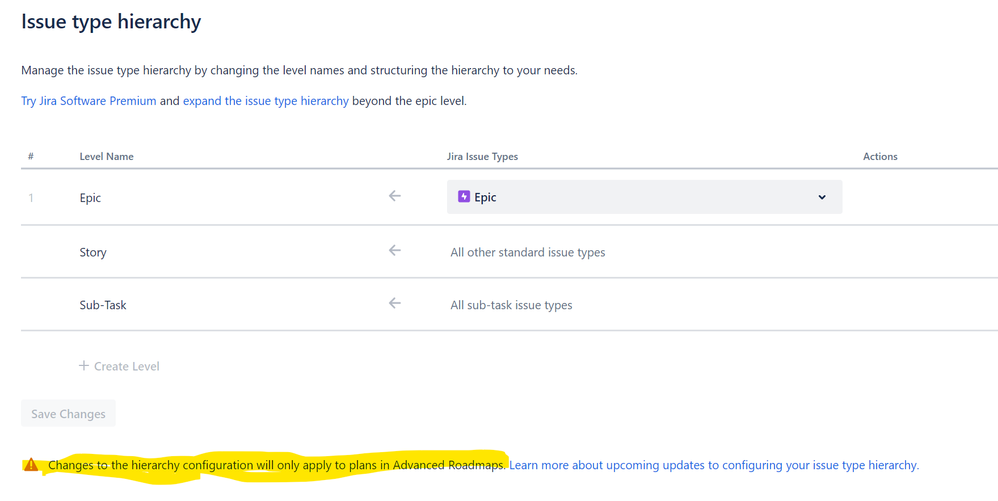Click the Level Name column header

click(106, 157)
